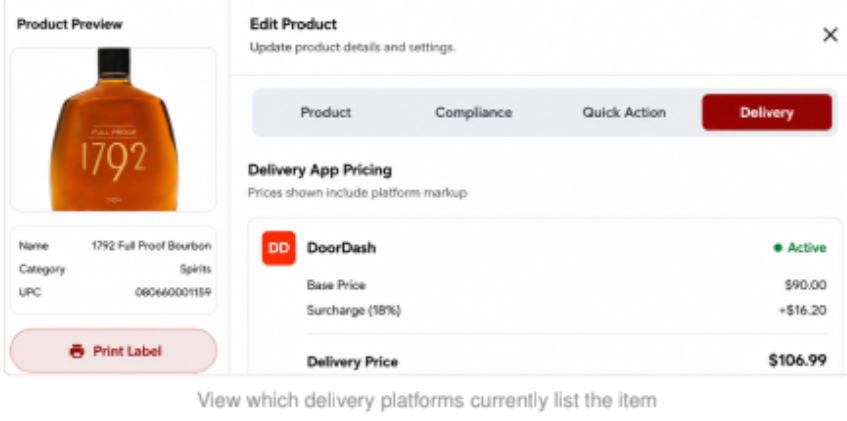The image size is (847, 421).
Task: Select the Quick Action tab
Action: (x=624, y=112)
